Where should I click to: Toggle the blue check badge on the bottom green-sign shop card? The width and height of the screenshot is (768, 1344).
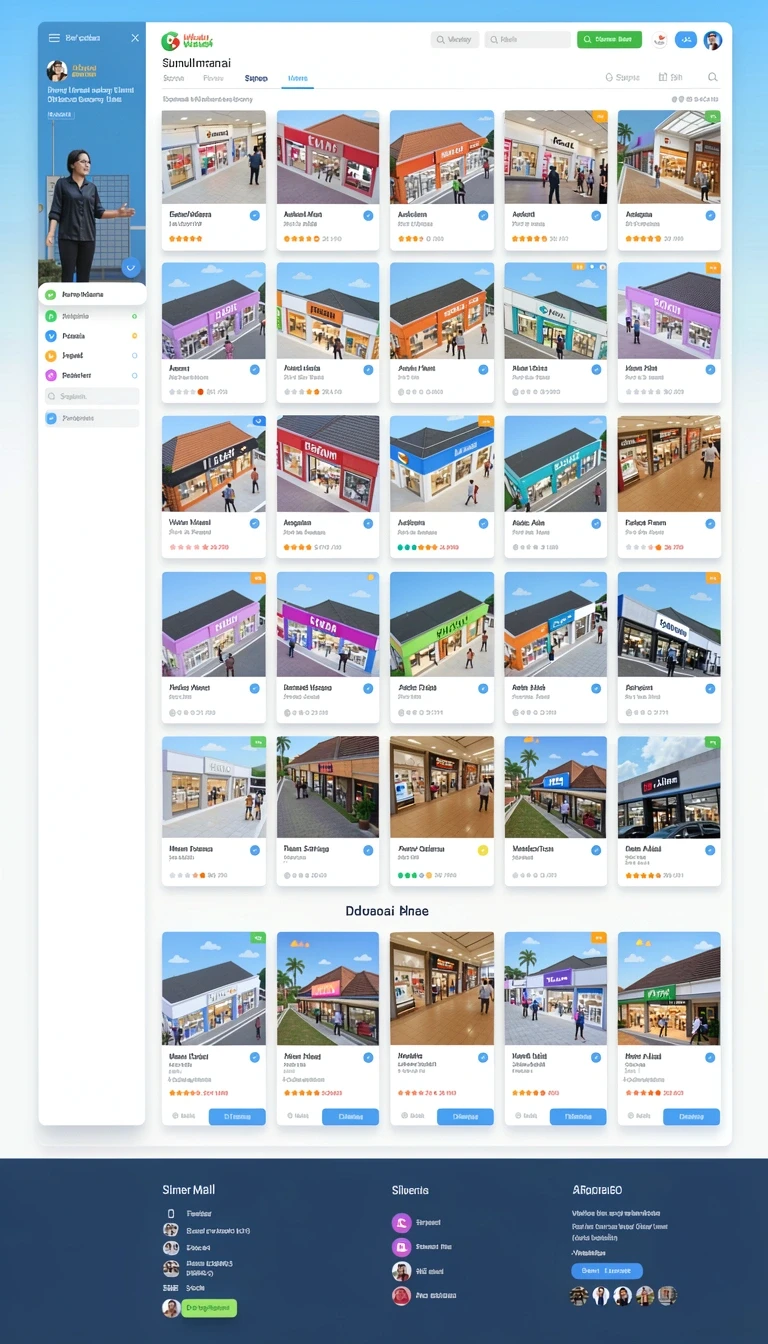710,1057
